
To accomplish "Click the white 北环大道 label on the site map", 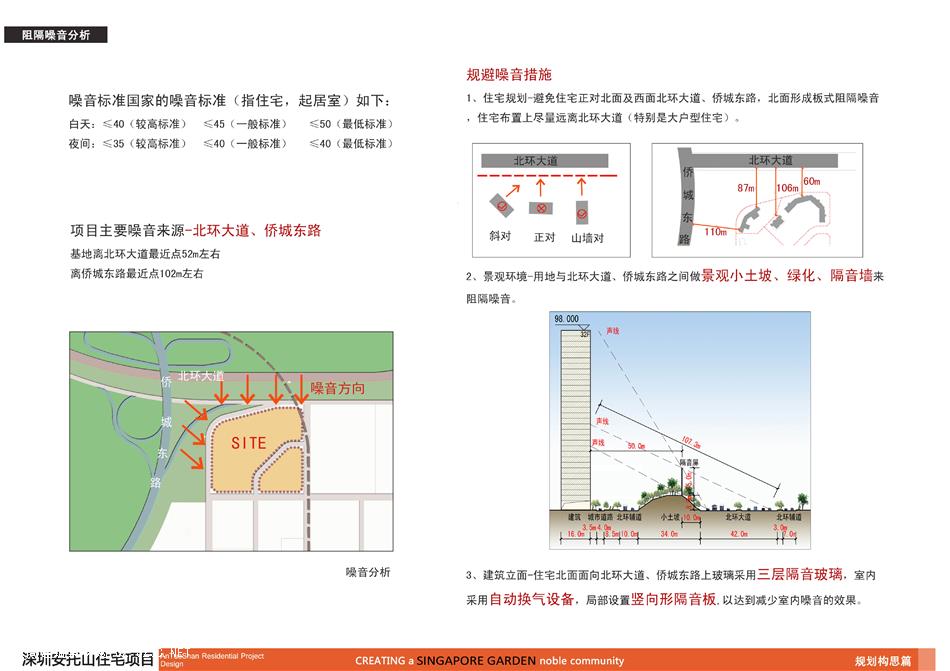I will 201,376.
